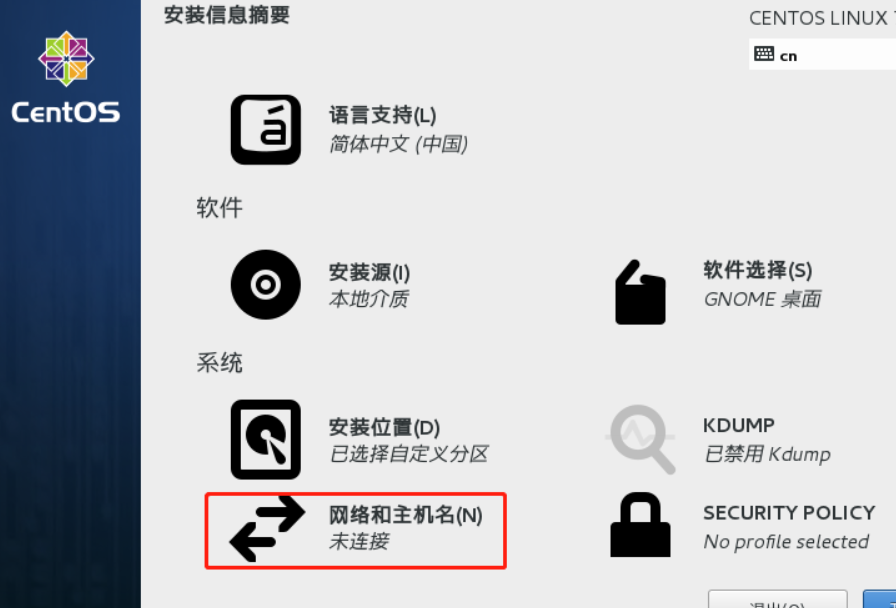The width and height of the screenshot is (896, 608).
Task: Open the network arrows icon
Action: (x=267, y=529)
